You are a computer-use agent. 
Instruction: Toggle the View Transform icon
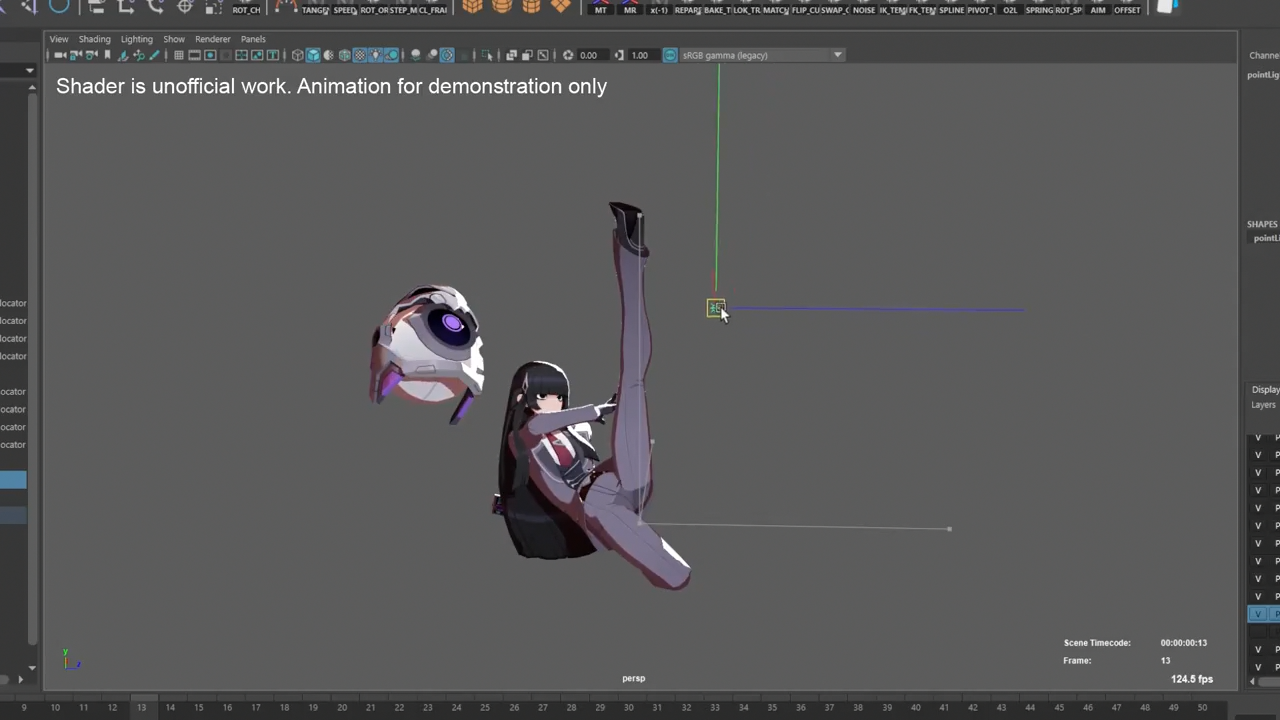[670, 55]
